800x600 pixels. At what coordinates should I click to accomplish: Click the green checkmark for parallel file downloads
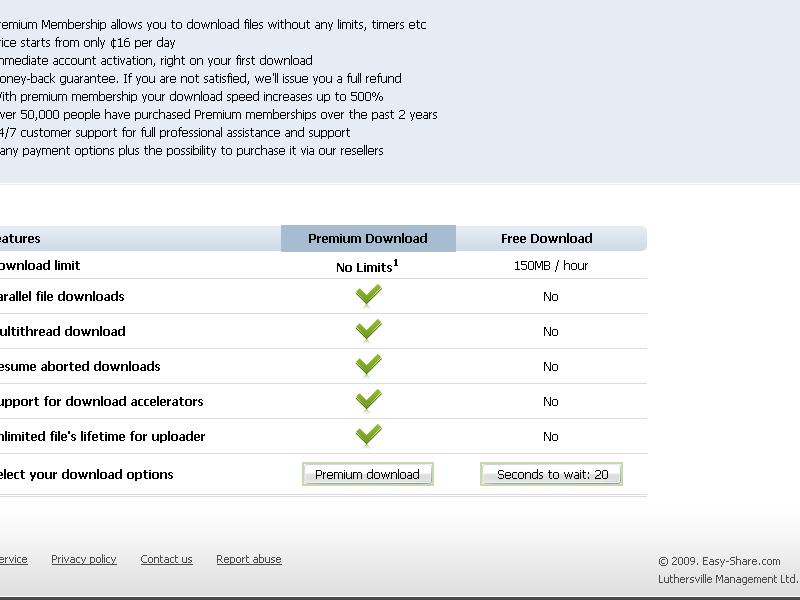point(368,295)
